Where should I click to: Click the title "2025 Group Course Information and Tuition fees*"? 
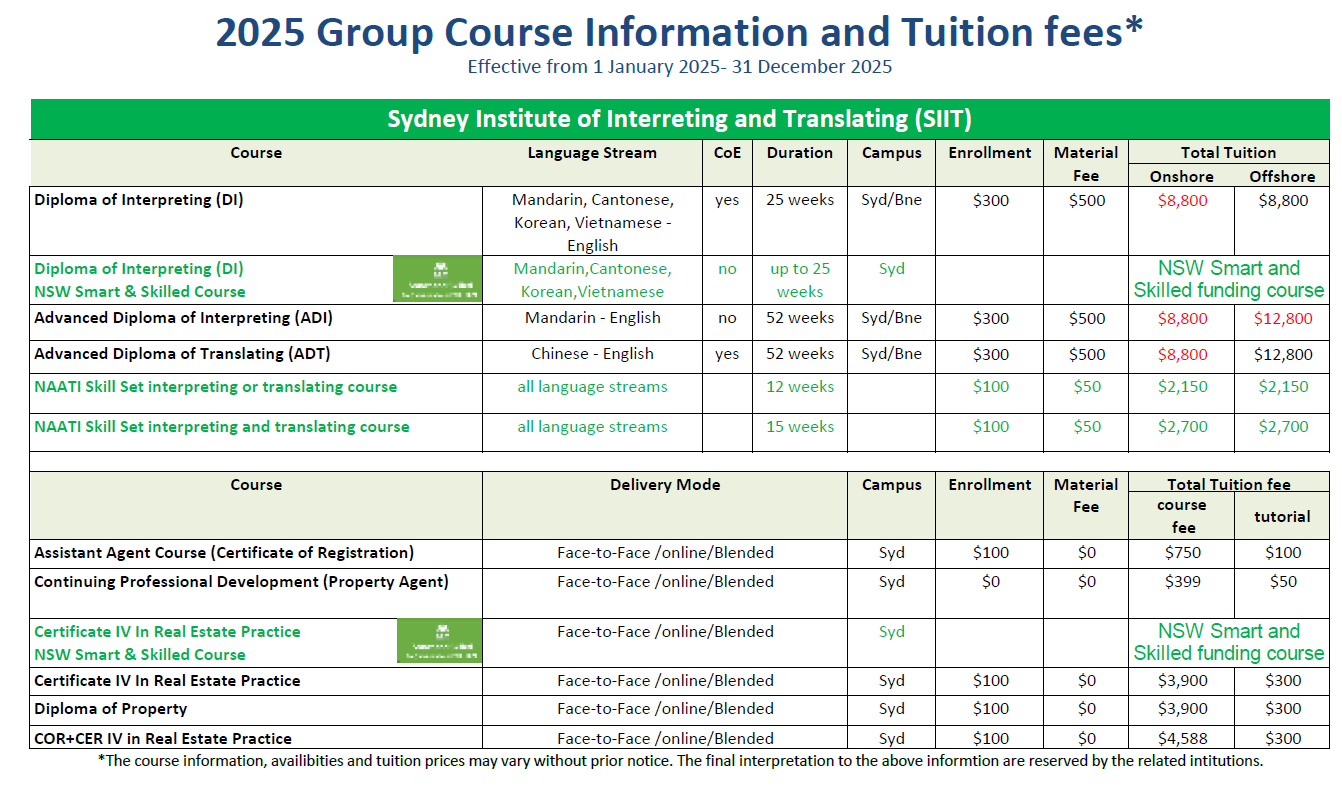pyautogui.click(x=679, y=33)
